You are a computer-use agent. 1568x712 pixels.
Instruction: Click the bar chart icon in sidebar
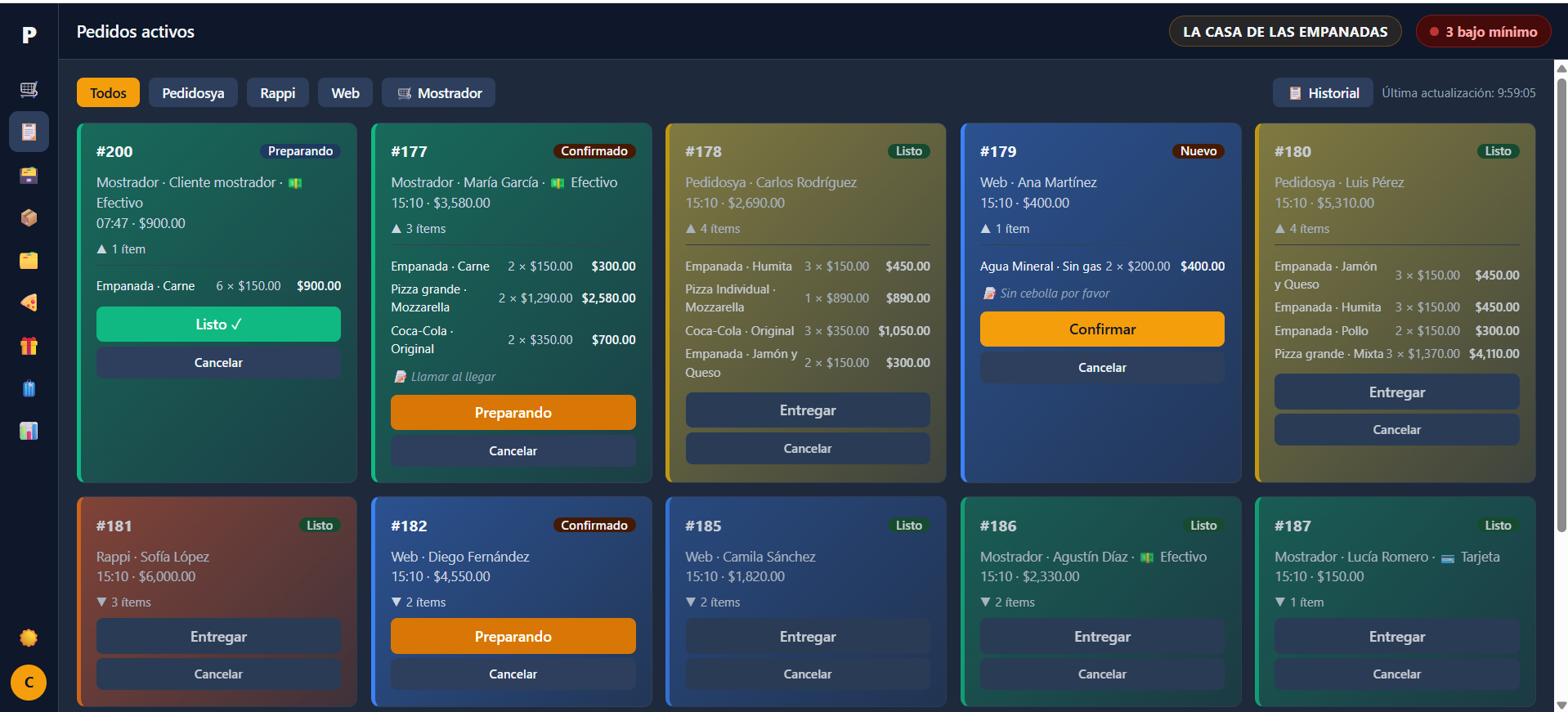29,431
